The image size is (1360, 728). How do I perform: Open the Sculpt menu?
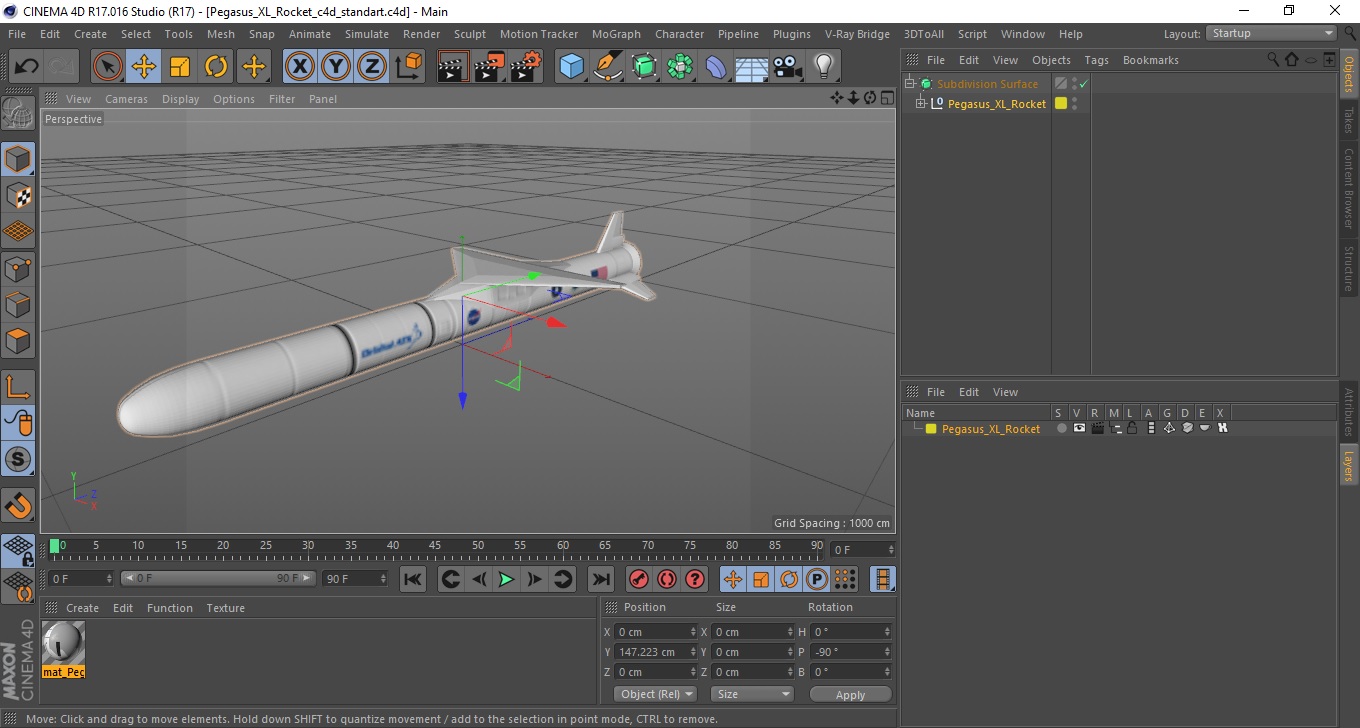click(470, 34)
